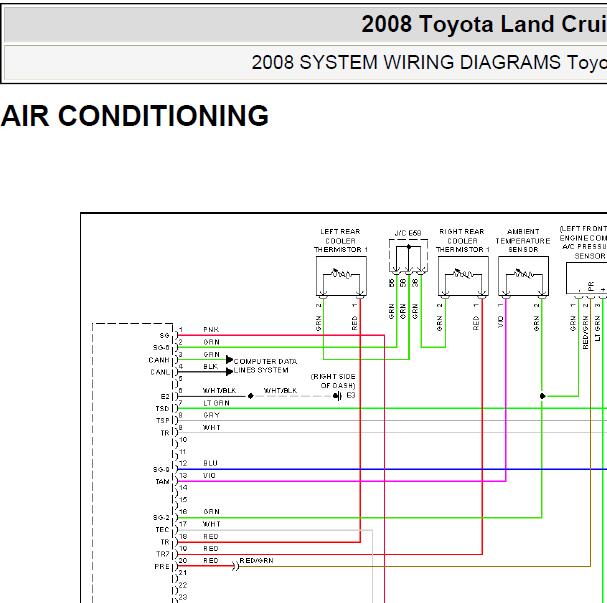Click the right rear cooler thermistor resistor symbol
Viewport: 607px width, 603px height.
463,276
